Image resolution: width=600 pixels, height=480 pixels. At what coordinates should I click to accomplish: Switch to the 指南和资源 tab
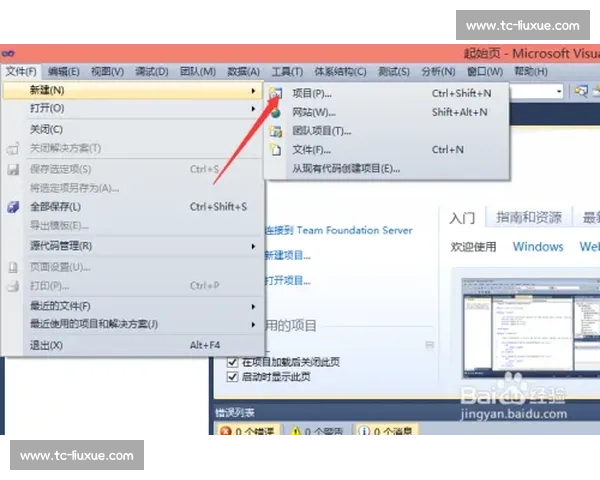(529, 217)
